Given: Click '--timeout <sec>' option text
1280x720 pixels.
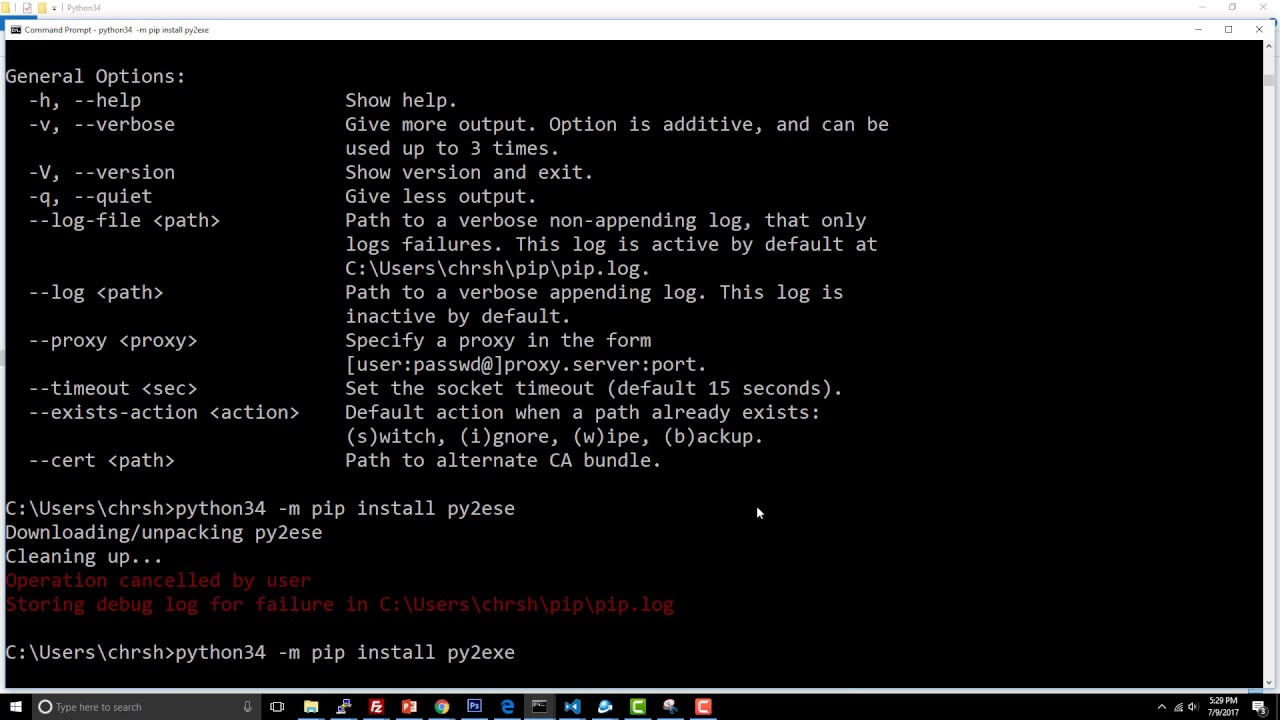Looking at the screenshot, I should 113,388.
